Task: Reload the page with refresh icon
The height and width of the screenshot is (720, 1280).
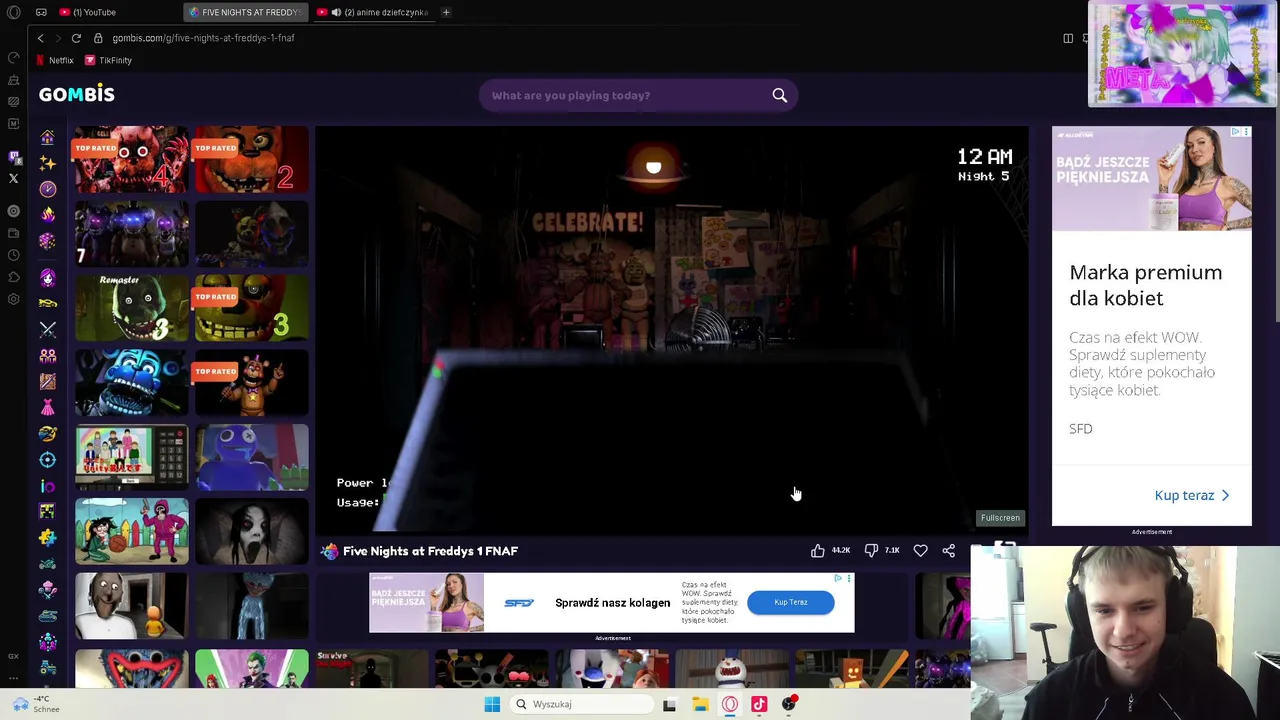Action: click(x=76, y=38)
